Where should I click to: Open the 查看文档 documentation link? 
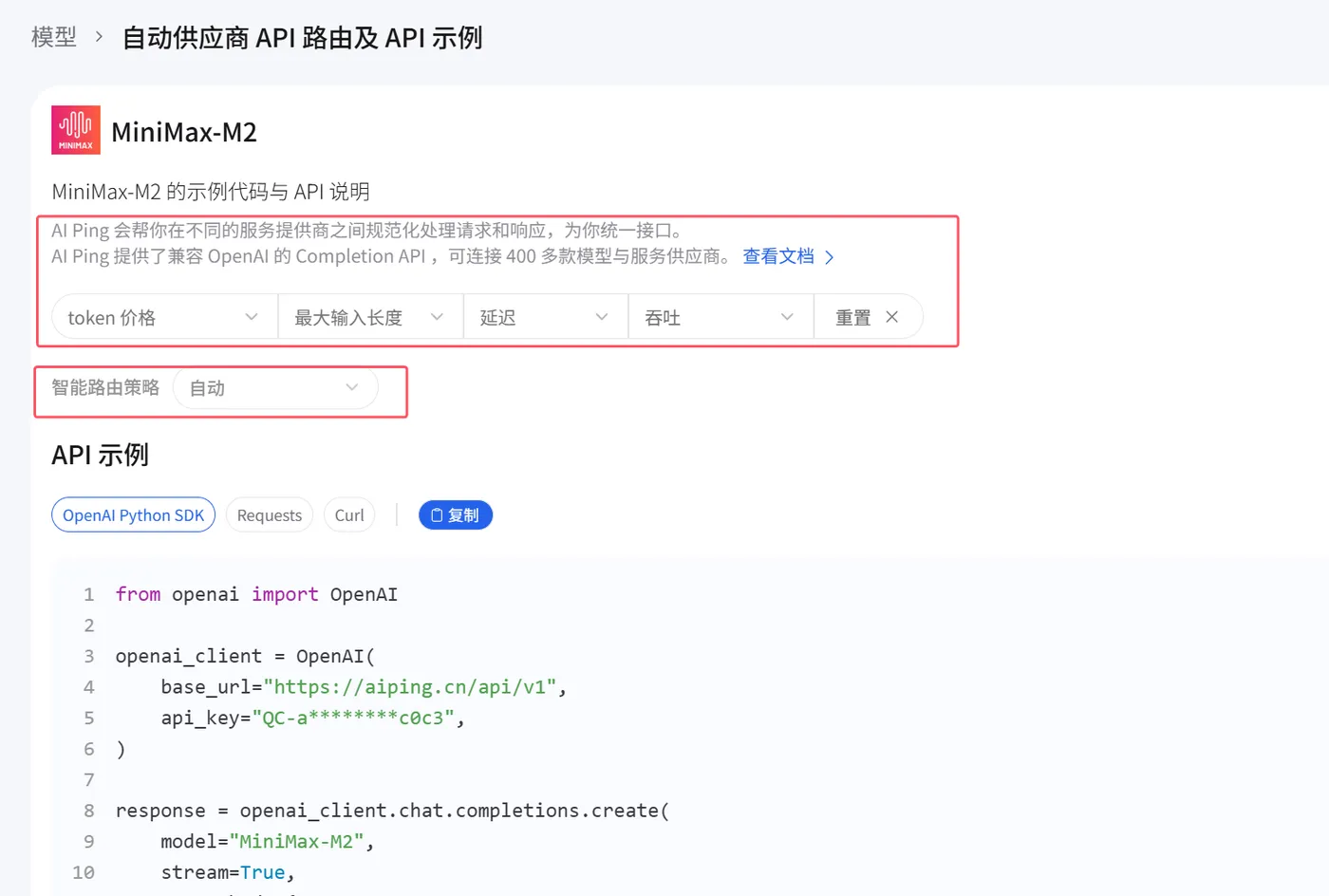pyautogui.click(x=788, y=256)
